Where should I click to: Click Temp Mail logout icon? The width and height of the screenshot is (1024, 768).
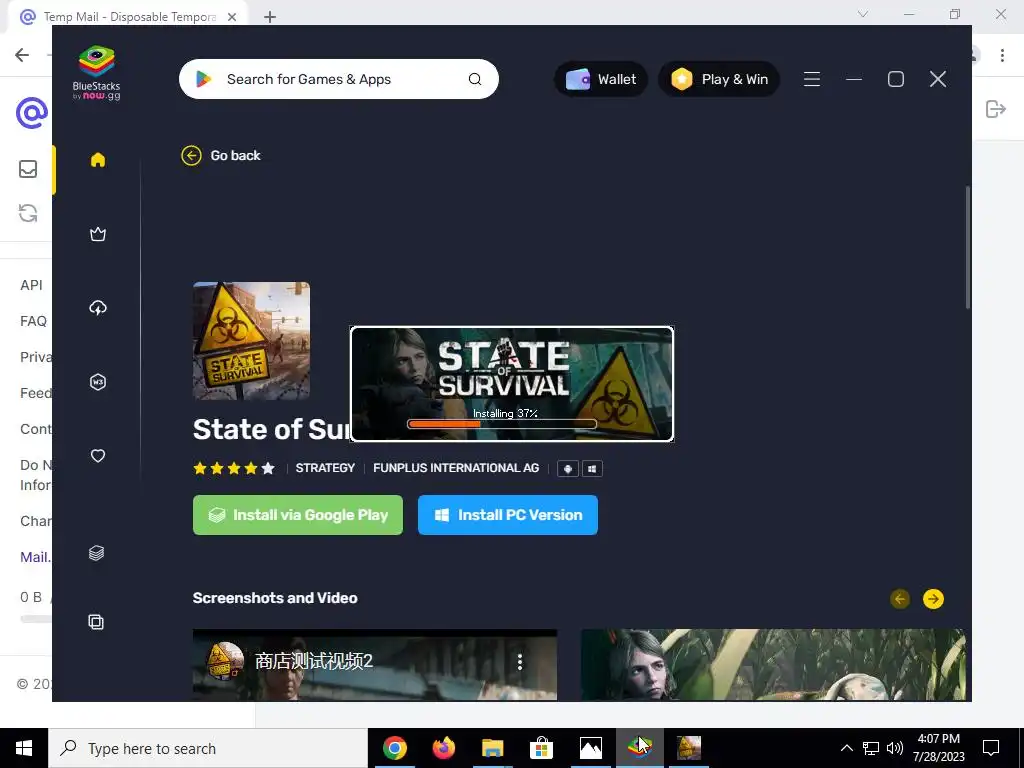point(995,109)
